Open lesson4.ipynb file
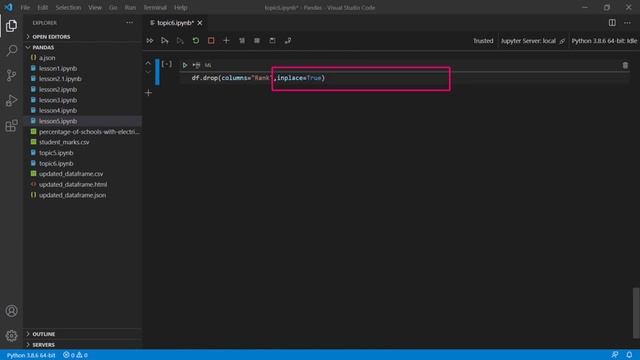The height and width of the screenshot is (360, 640). point(83,111)
